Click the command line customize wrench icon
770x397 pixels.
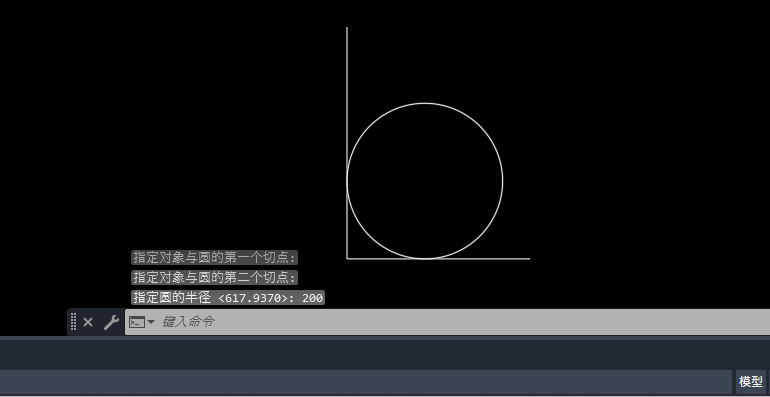(x=111, y=322)
